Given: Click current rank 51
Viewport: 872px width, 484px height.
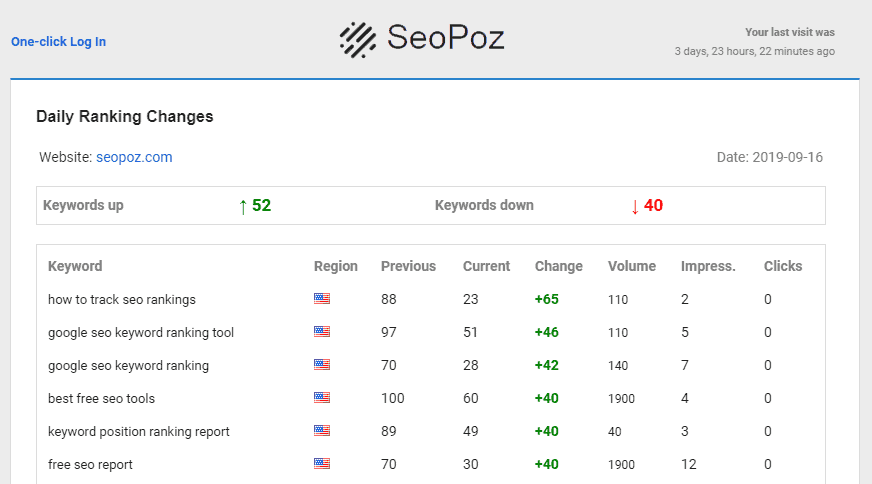Looking at the screenshot, I should (470, 332).
